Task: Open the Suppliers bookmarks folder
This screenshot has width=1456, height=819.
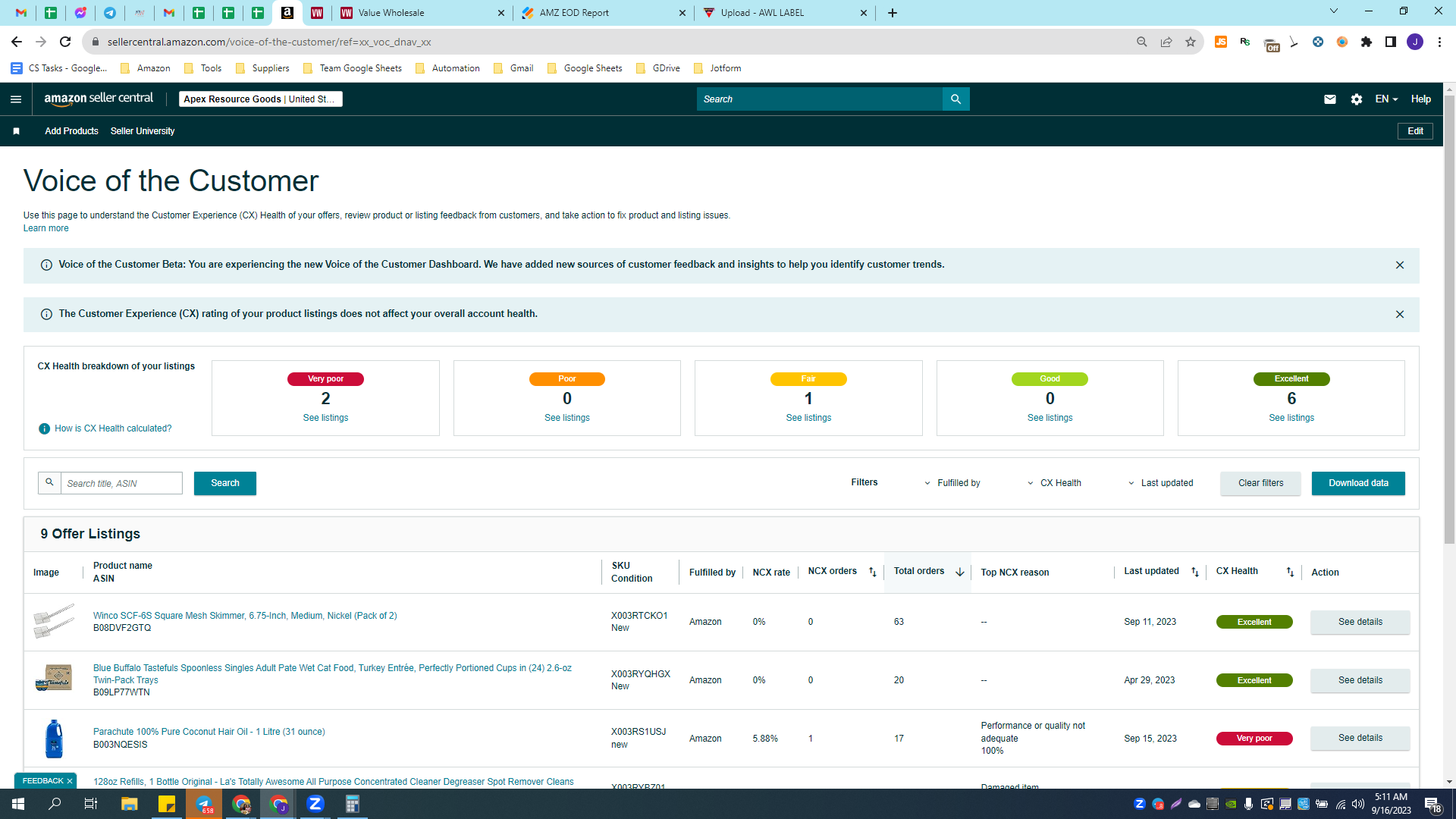Action: click(262, 68)
